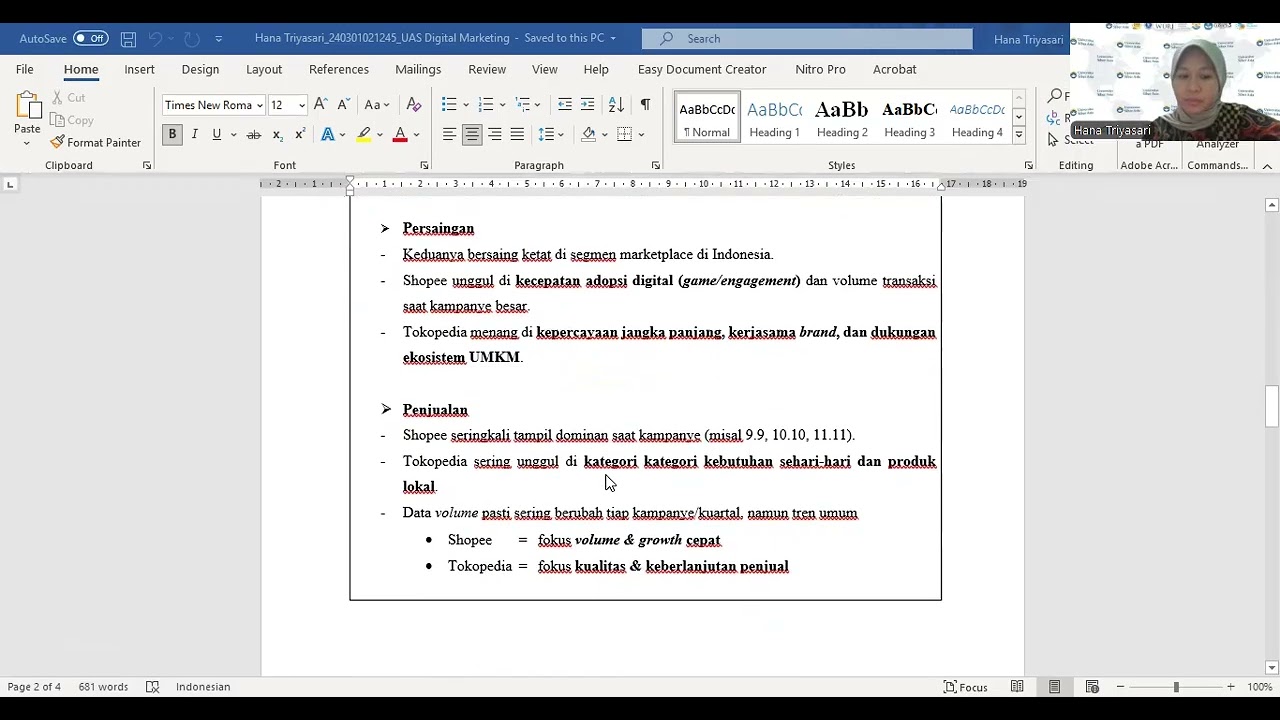Toggle Underline formatting
This screenshot has height=720, width=1280.
click(216, 134)
